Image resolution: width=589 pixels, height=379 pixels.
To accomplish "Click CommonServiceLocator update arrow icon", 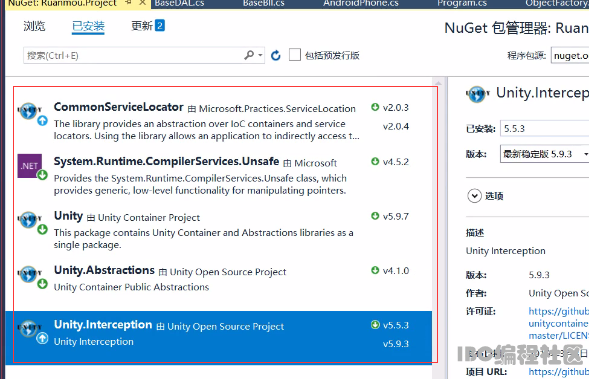I will tap(42, 121).
